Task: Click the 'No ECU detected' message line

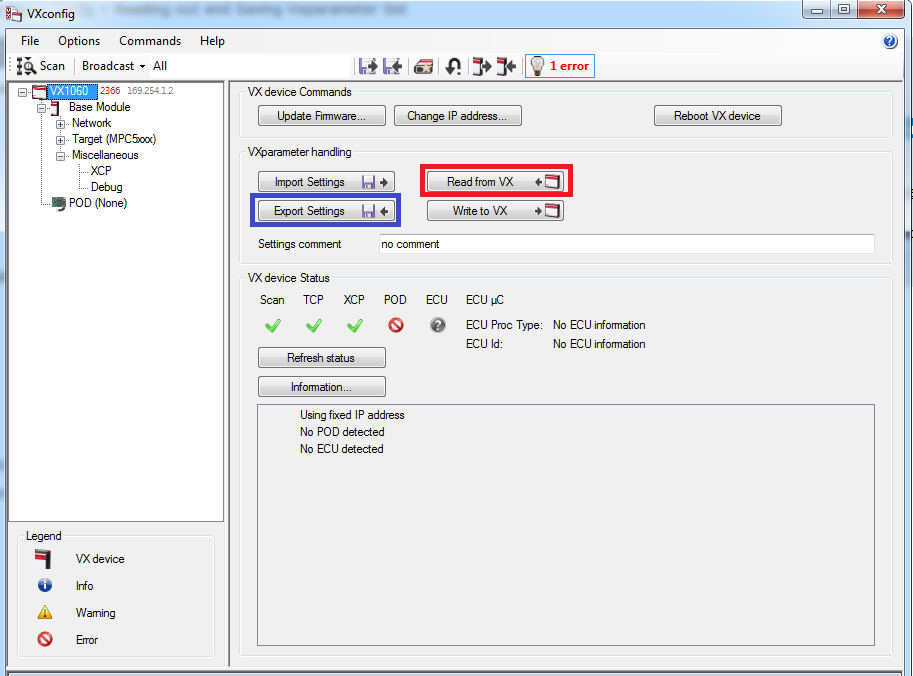Action: click(342, 449)
